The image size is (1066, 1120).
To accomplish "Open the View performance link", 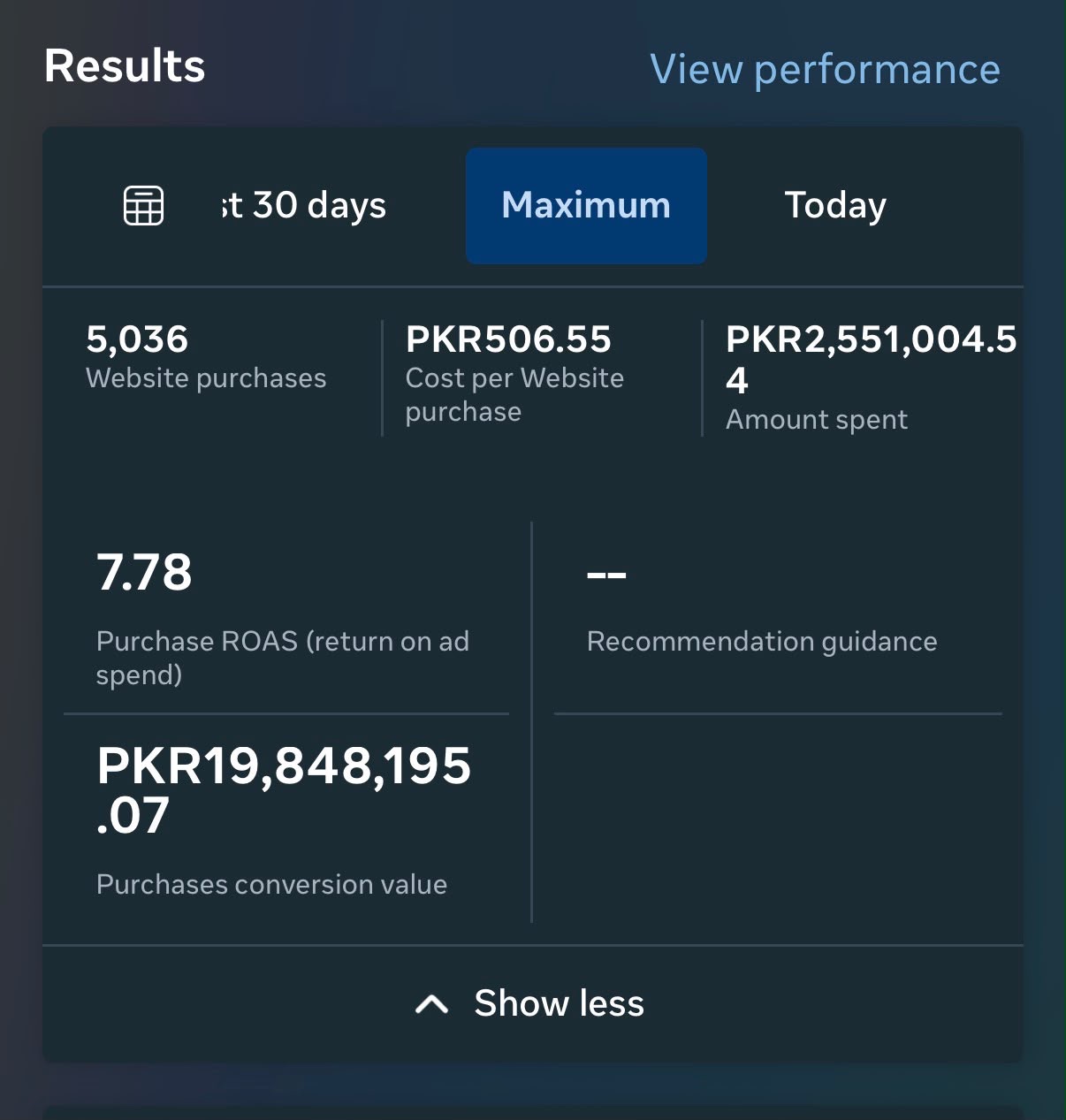I will 825,69.
